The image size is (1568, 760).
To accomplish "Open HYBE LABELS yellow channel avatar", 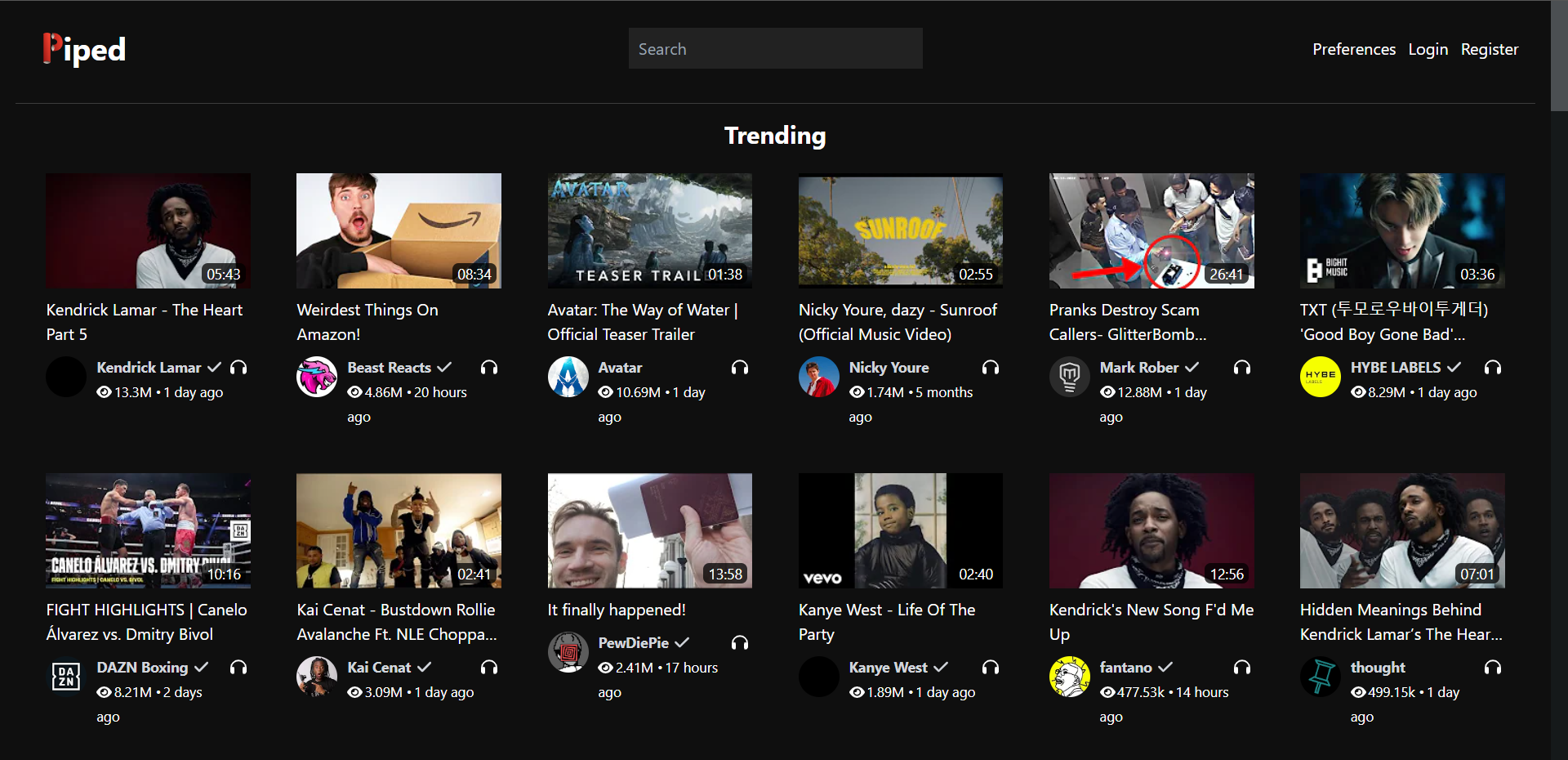I will [1321, 377].
